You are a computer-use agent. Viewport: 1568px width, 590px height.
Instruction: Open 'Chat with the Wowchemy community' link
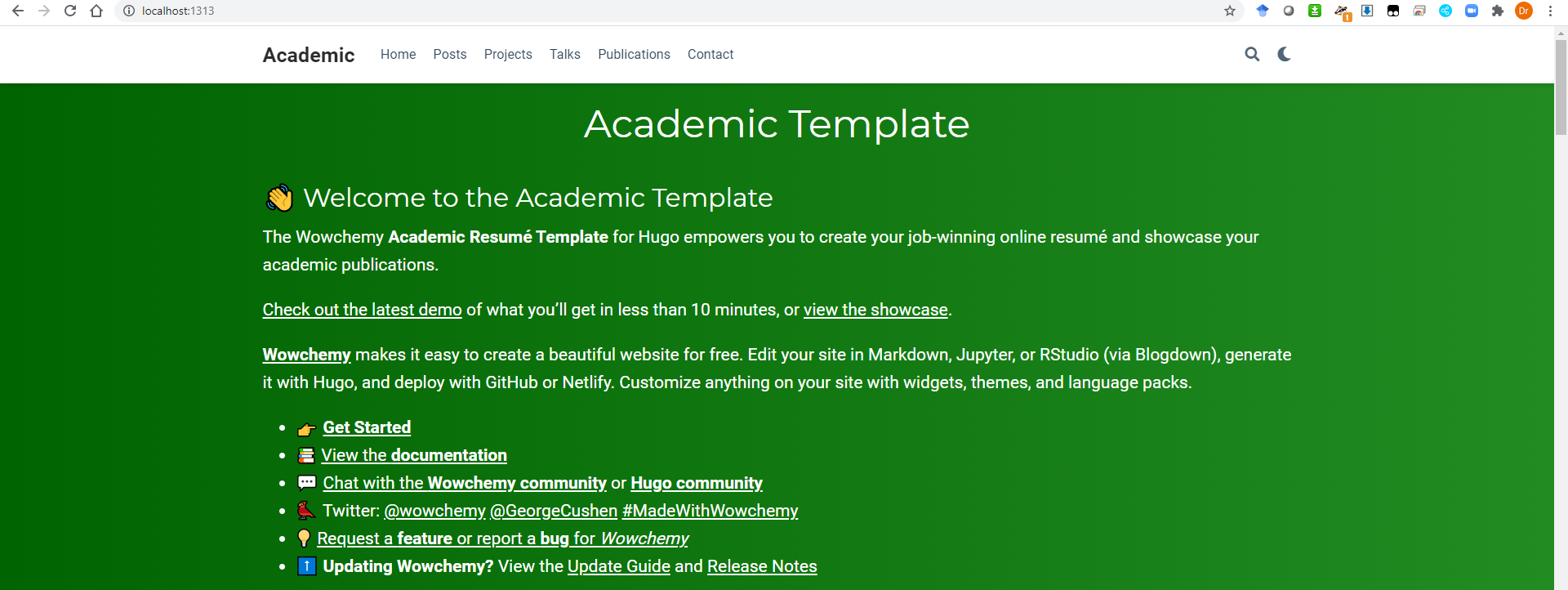pyautogui.click(x=465, y=483)
